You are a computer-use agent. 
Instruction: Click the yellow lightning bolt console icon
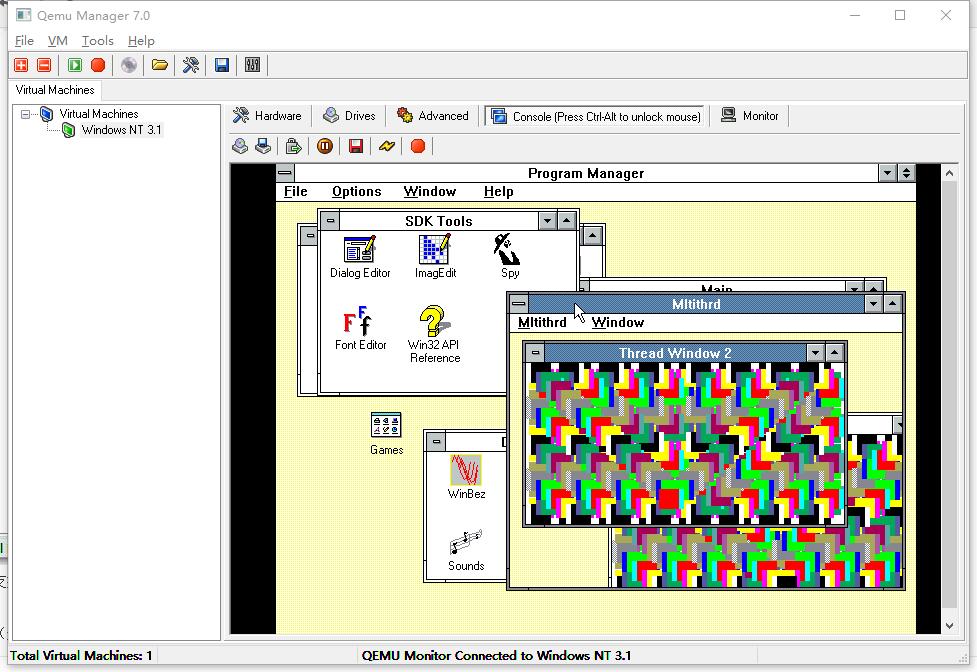[x=387, y=146]
